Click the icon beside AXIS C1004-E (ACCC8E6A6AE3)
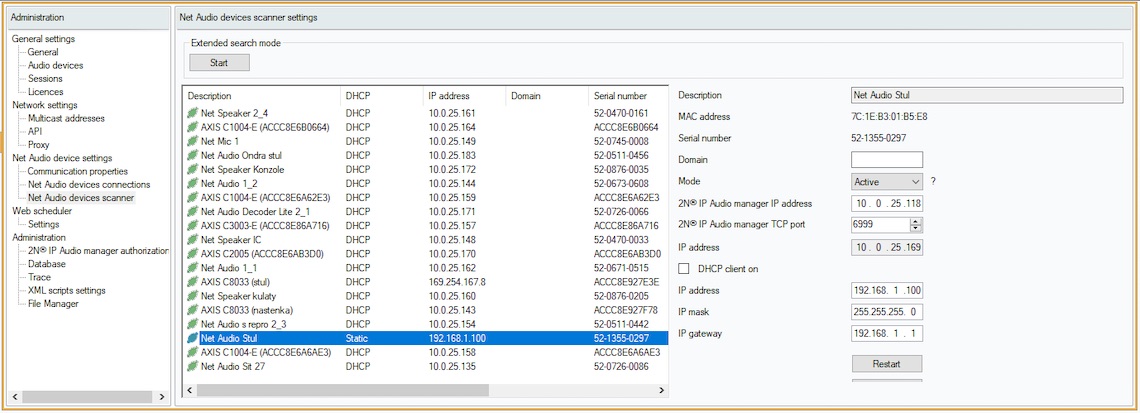 193,353
